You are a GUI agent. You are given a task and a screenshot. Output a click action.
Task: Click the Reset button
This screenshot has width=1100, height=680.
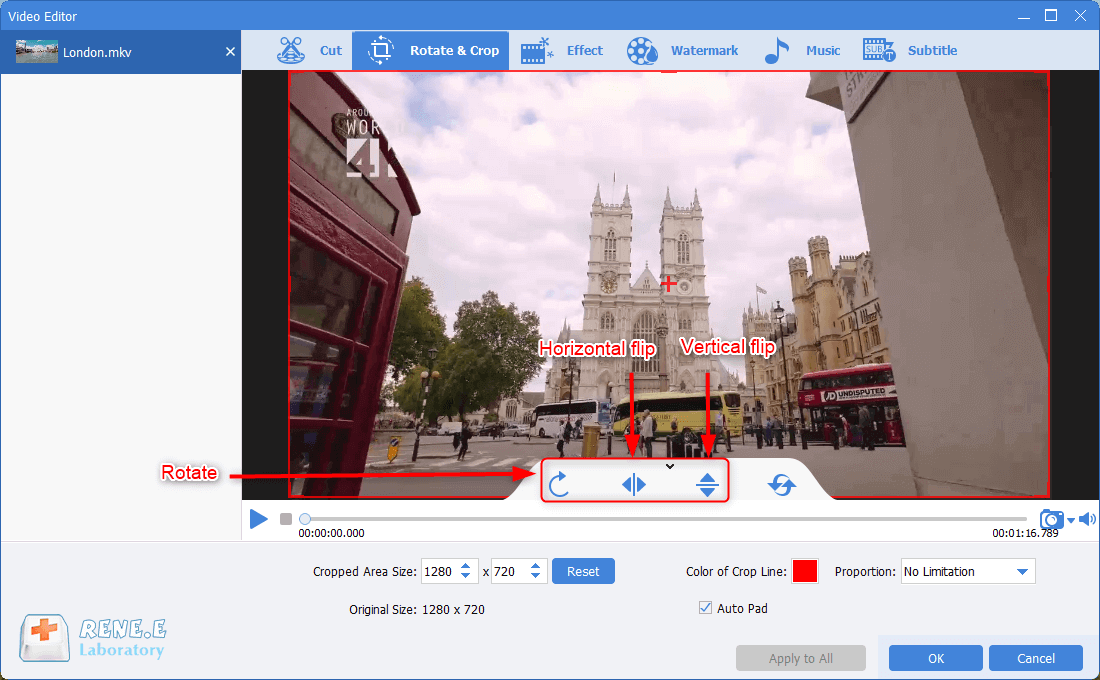tap(583, 571)
